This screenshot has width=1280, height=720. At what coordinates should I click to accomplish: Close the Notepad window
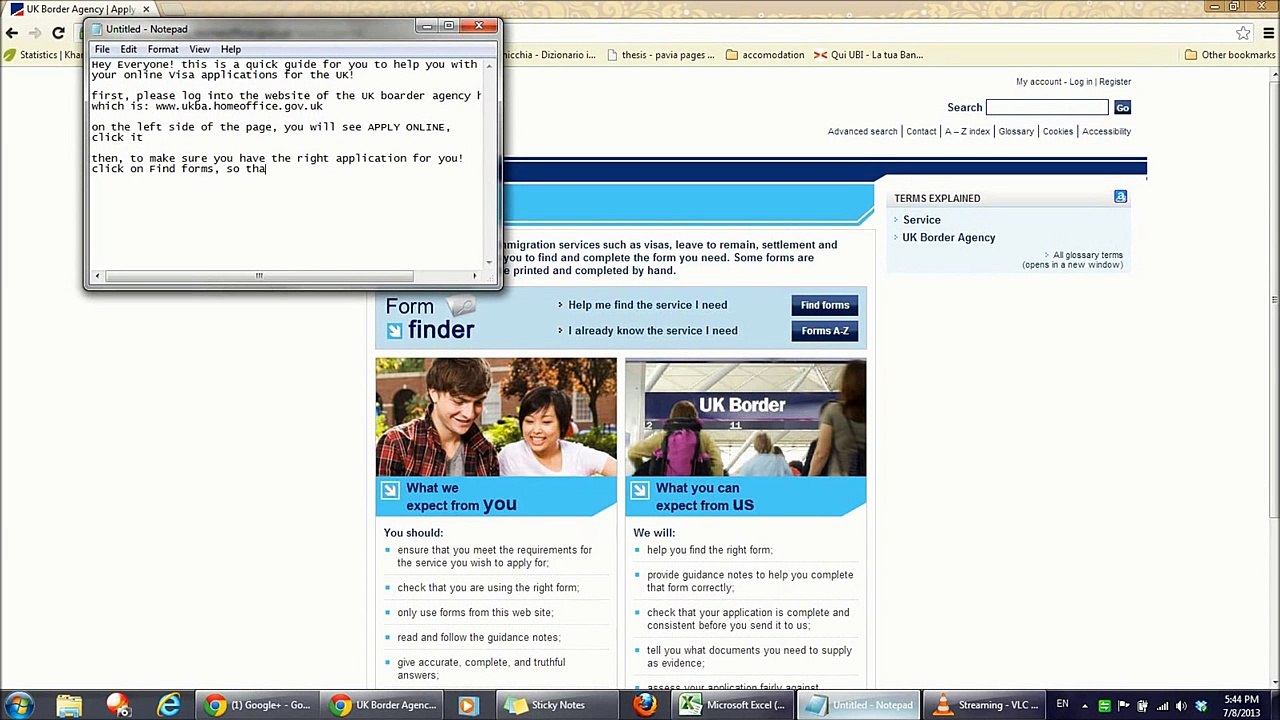click(x=478, y=26)
